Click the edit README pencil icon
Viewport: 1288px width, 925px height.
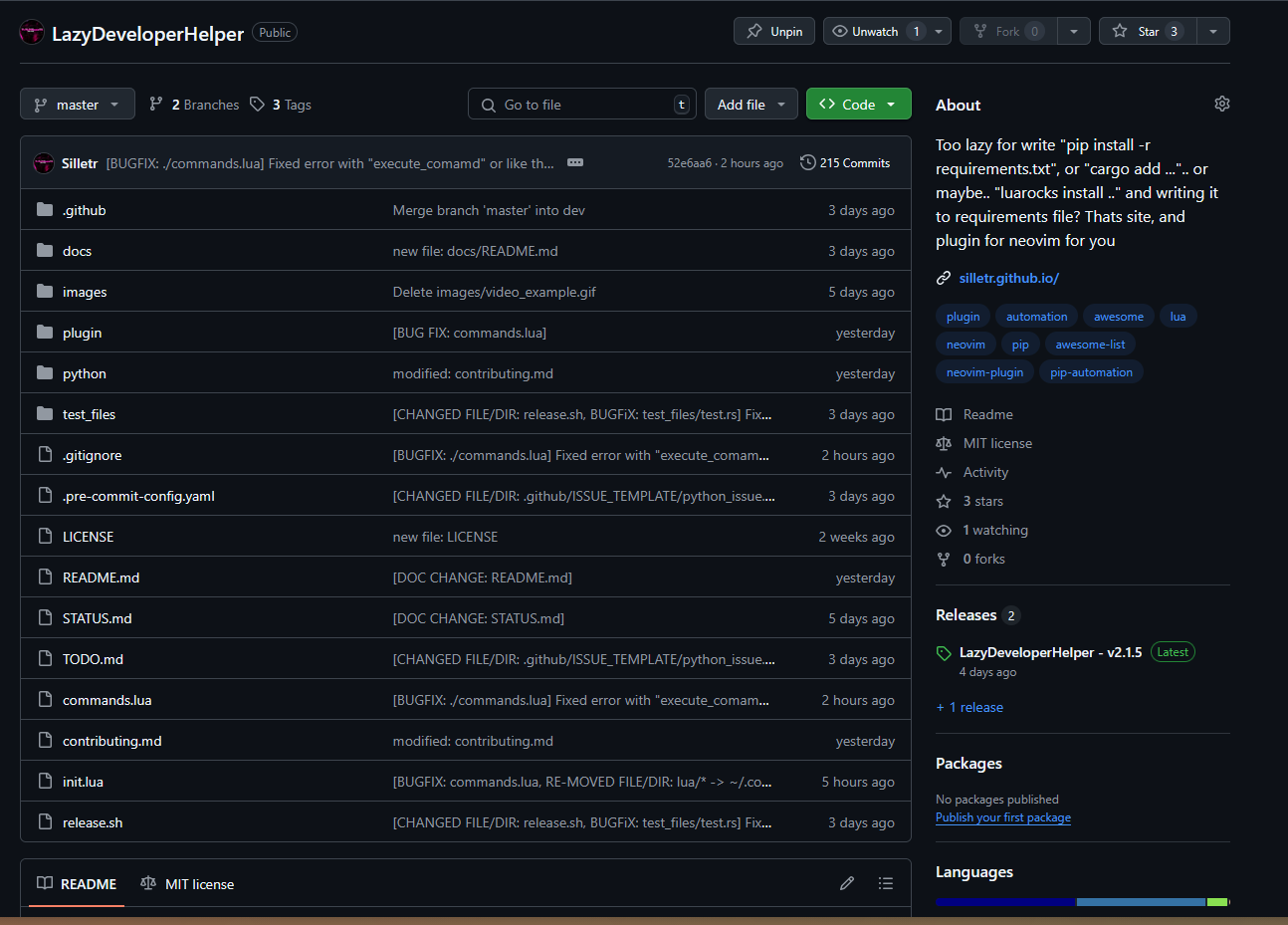tap(847, 883)
